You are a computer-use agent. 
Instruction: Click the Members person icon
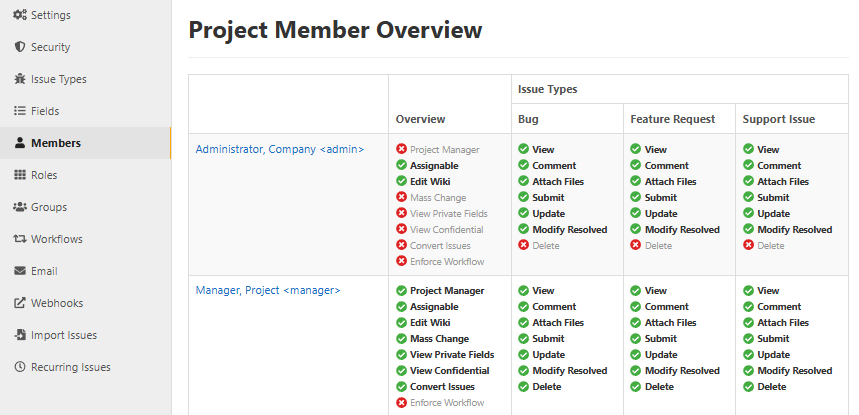pyautogui.click(x=20, y=143)
